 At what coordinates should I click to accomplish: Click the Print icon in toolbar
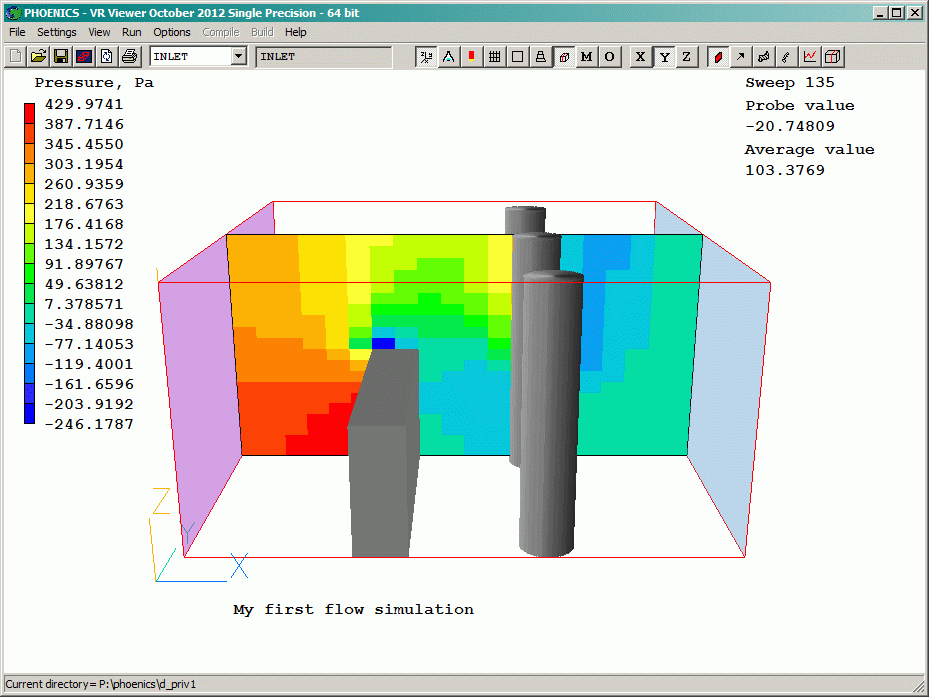coord(129,57)
